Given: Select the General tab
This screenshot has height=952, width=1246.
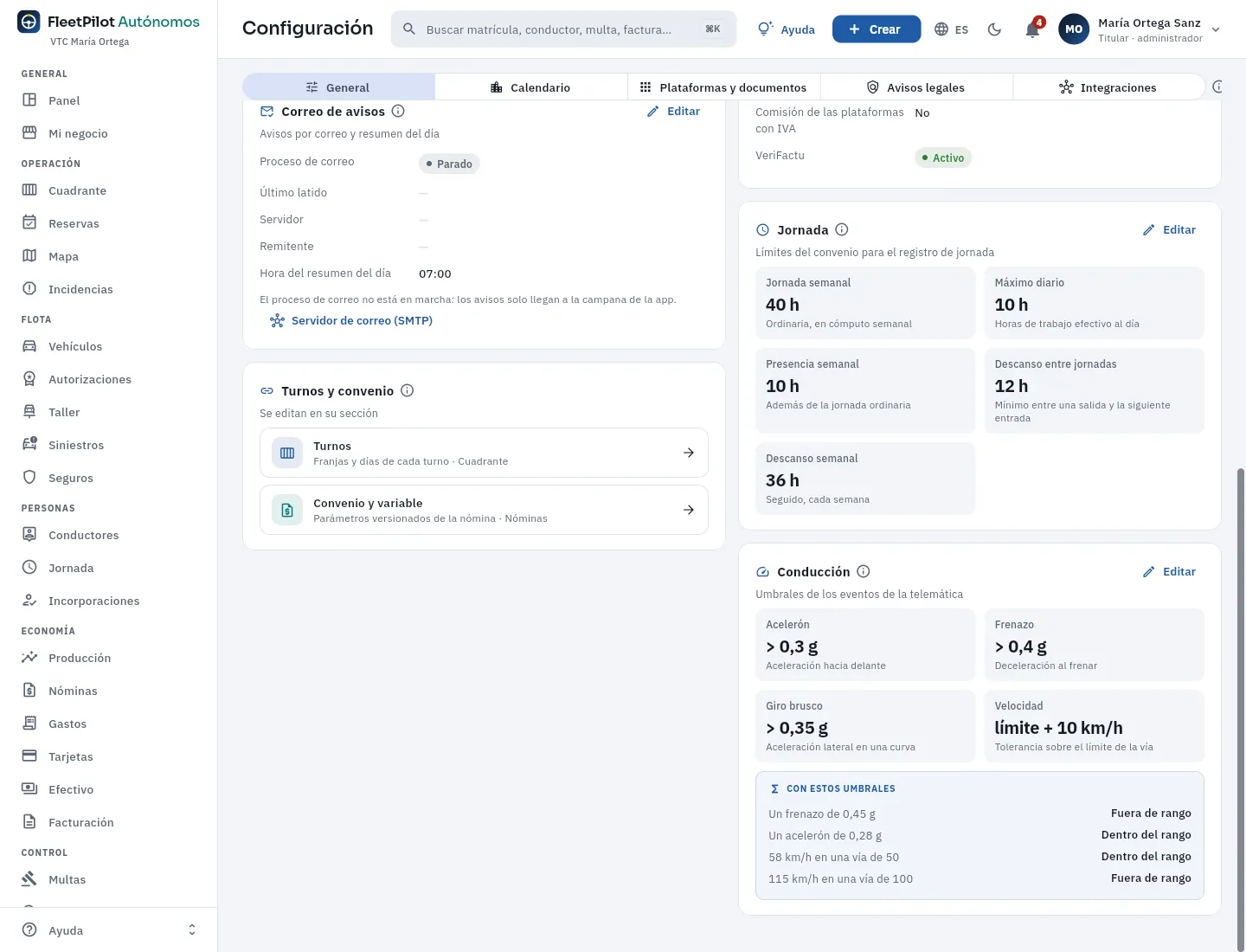Looking at the screenshot, I should pyautogui.click(x=338, y=87).
